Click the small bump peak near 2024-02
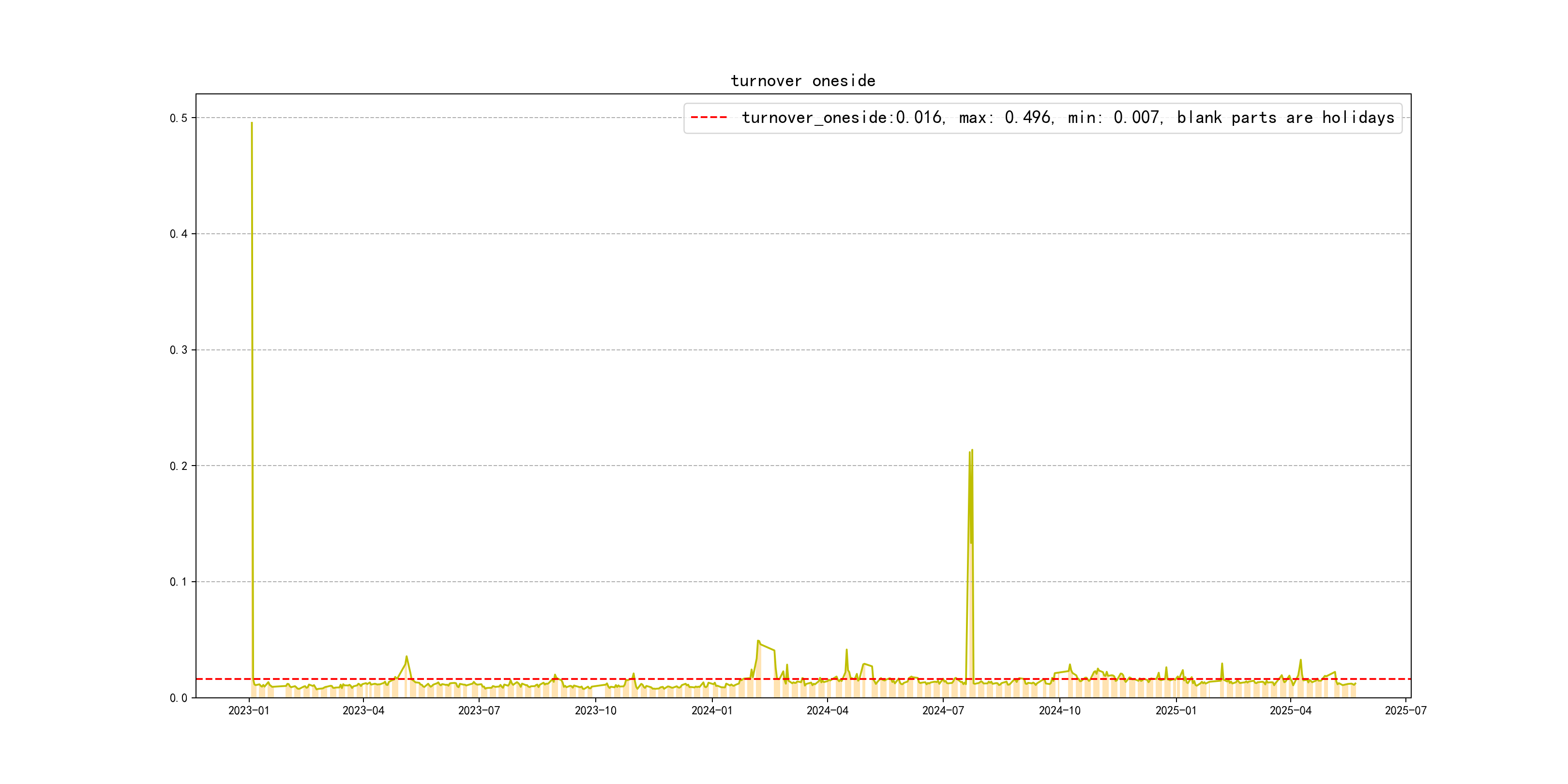This screenshot has height=784, width=1568. click(x=758, y=641)
